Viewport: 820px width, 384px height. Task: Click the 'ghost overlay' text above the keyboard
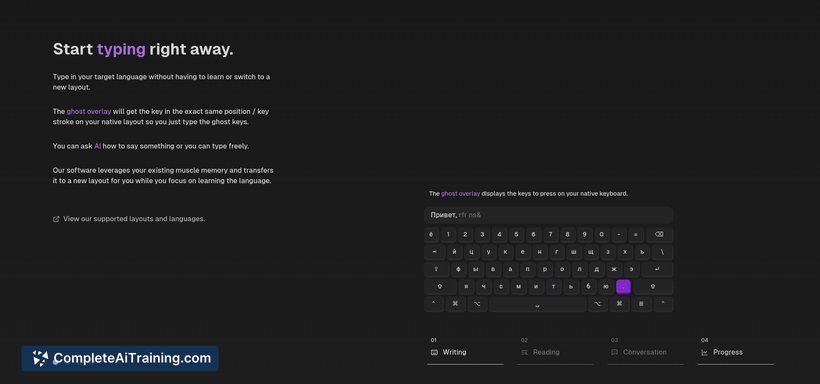click(460, 194)
